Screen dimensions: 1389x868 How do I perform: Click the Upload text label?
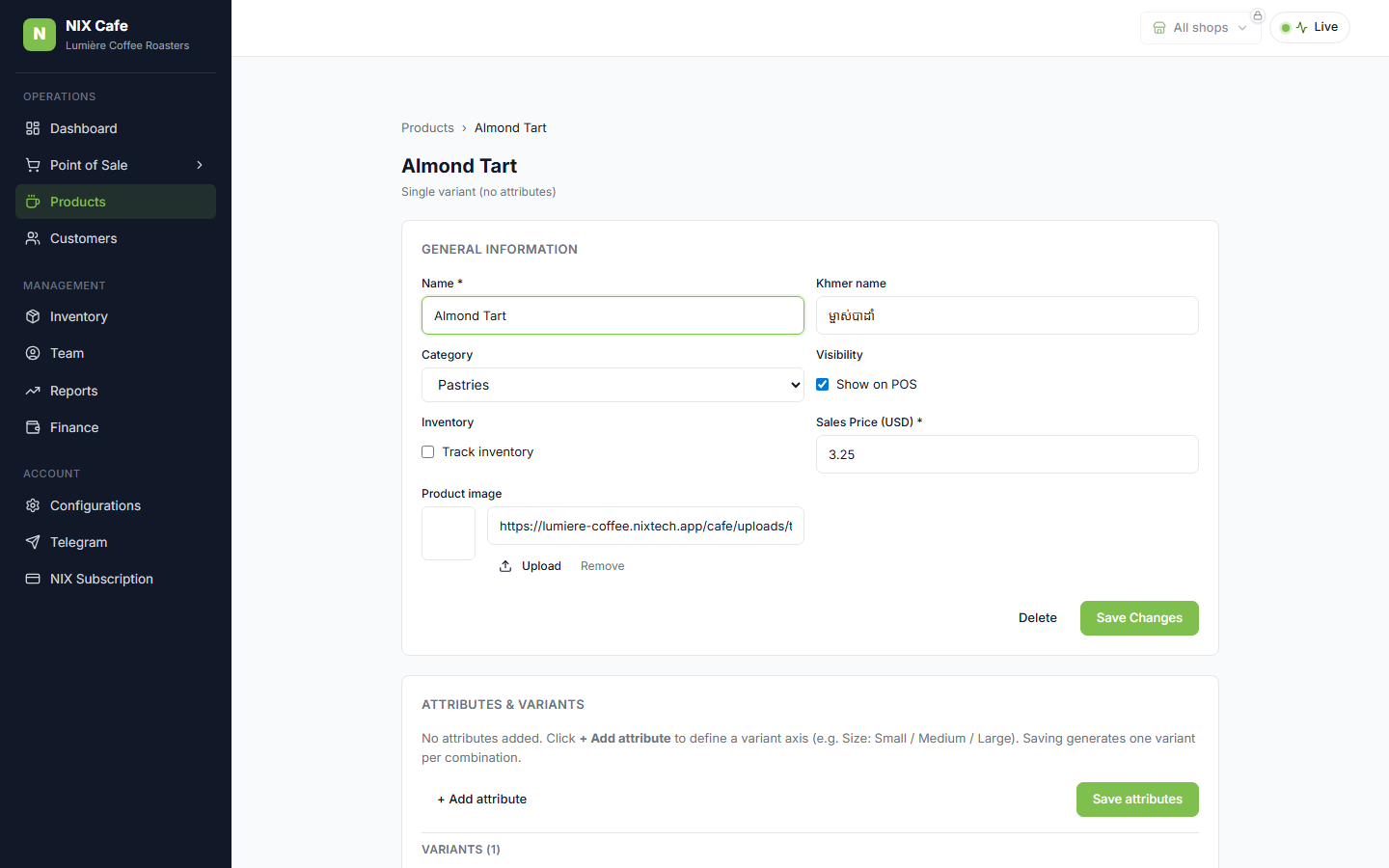[x=541, y=566]
